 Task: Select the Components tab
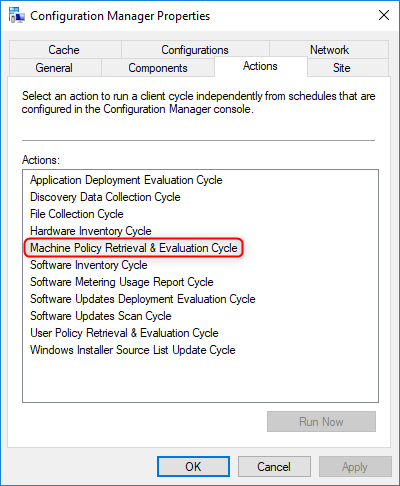pyautogui.click(x=158, y=68)
